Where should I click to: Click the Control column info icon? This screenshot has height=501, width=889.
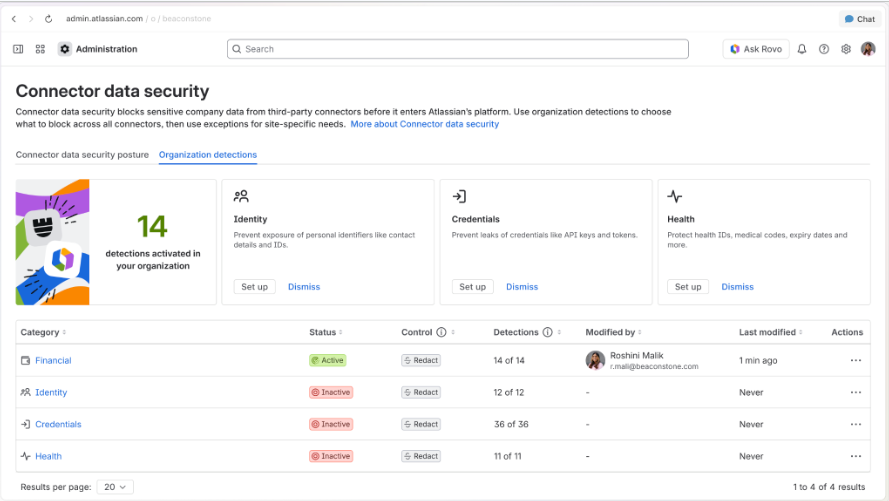click(x=441, y=332)
